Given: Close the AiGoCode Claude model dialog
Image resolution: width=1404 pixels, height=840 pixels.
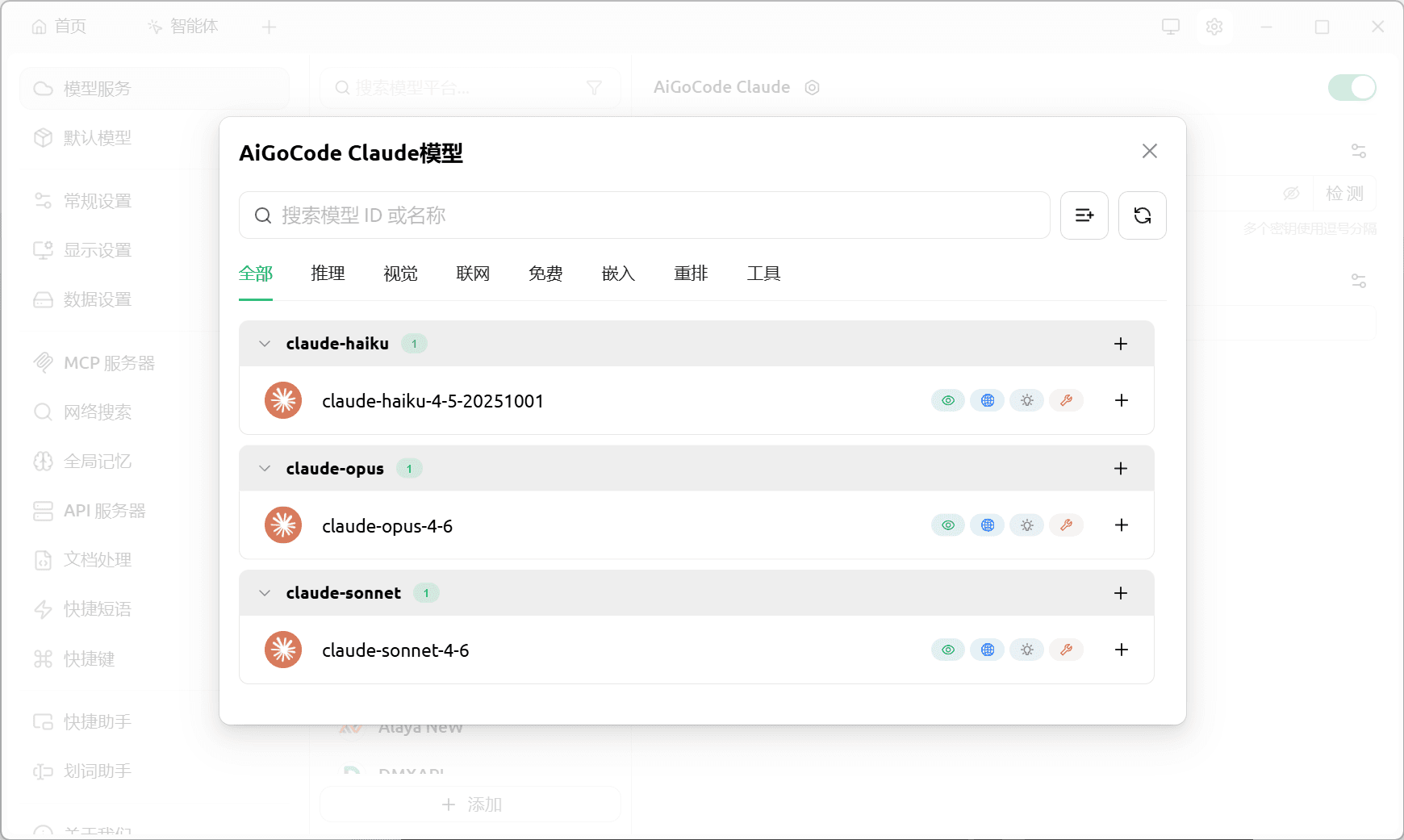Looking at the screenshot, I should pos(1150,151).
